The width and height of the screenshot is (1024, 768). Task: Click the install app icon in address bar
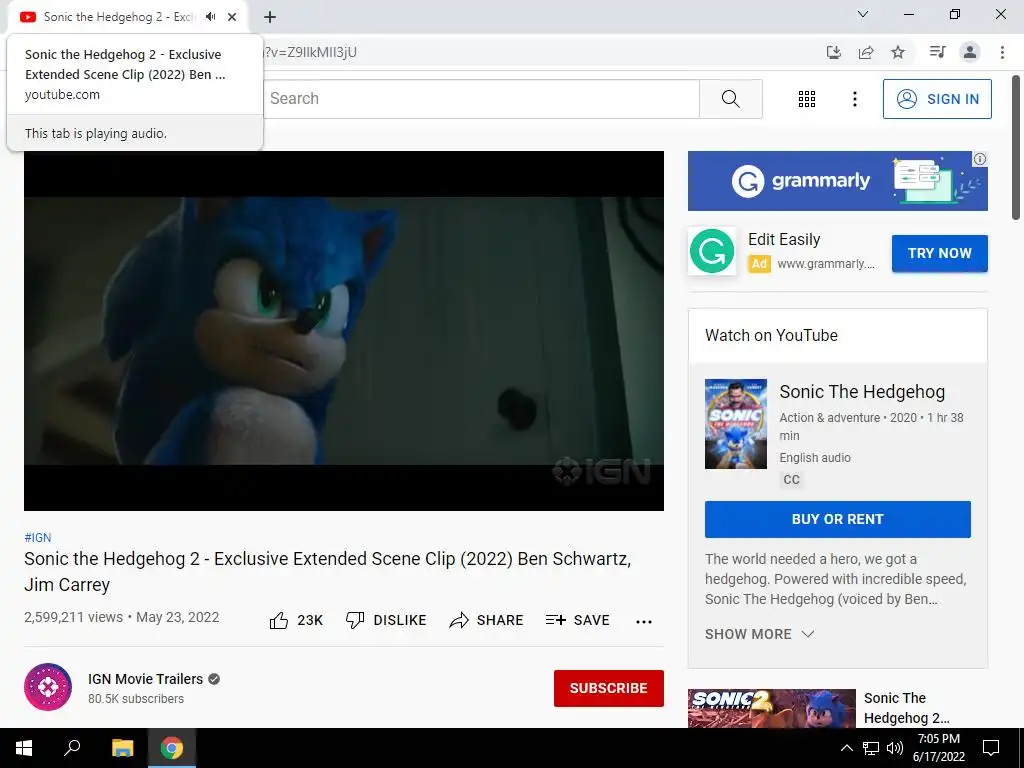[833, 52]
